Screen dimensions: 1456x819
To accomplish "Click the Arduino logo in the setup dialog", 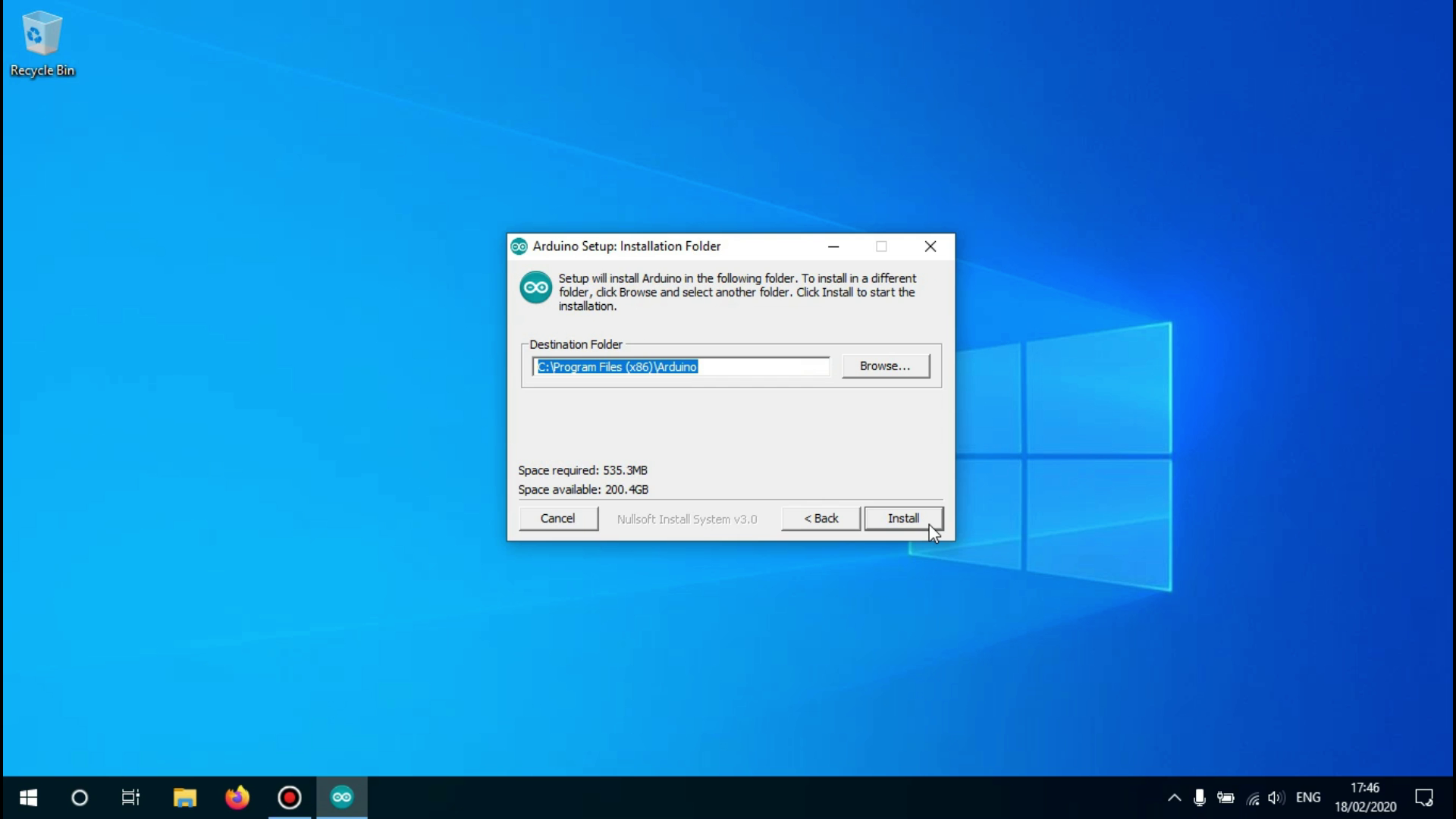I will 535,287.
